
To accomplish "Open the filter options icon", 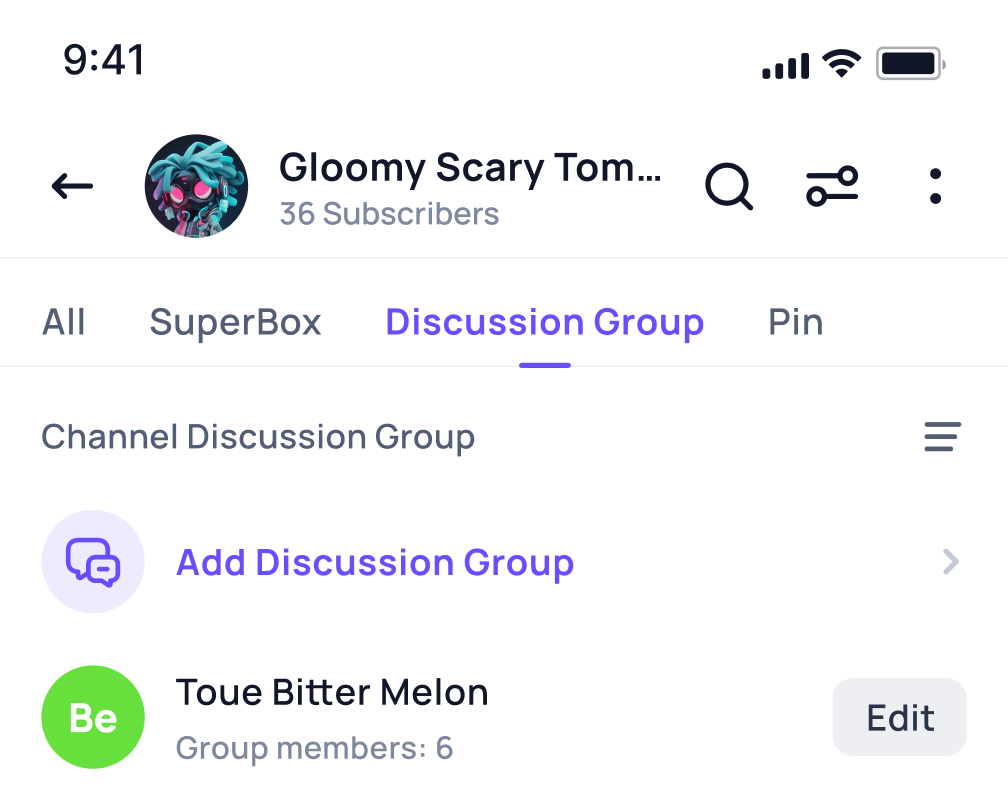I will pyautogui.click(x=832, y=186).
